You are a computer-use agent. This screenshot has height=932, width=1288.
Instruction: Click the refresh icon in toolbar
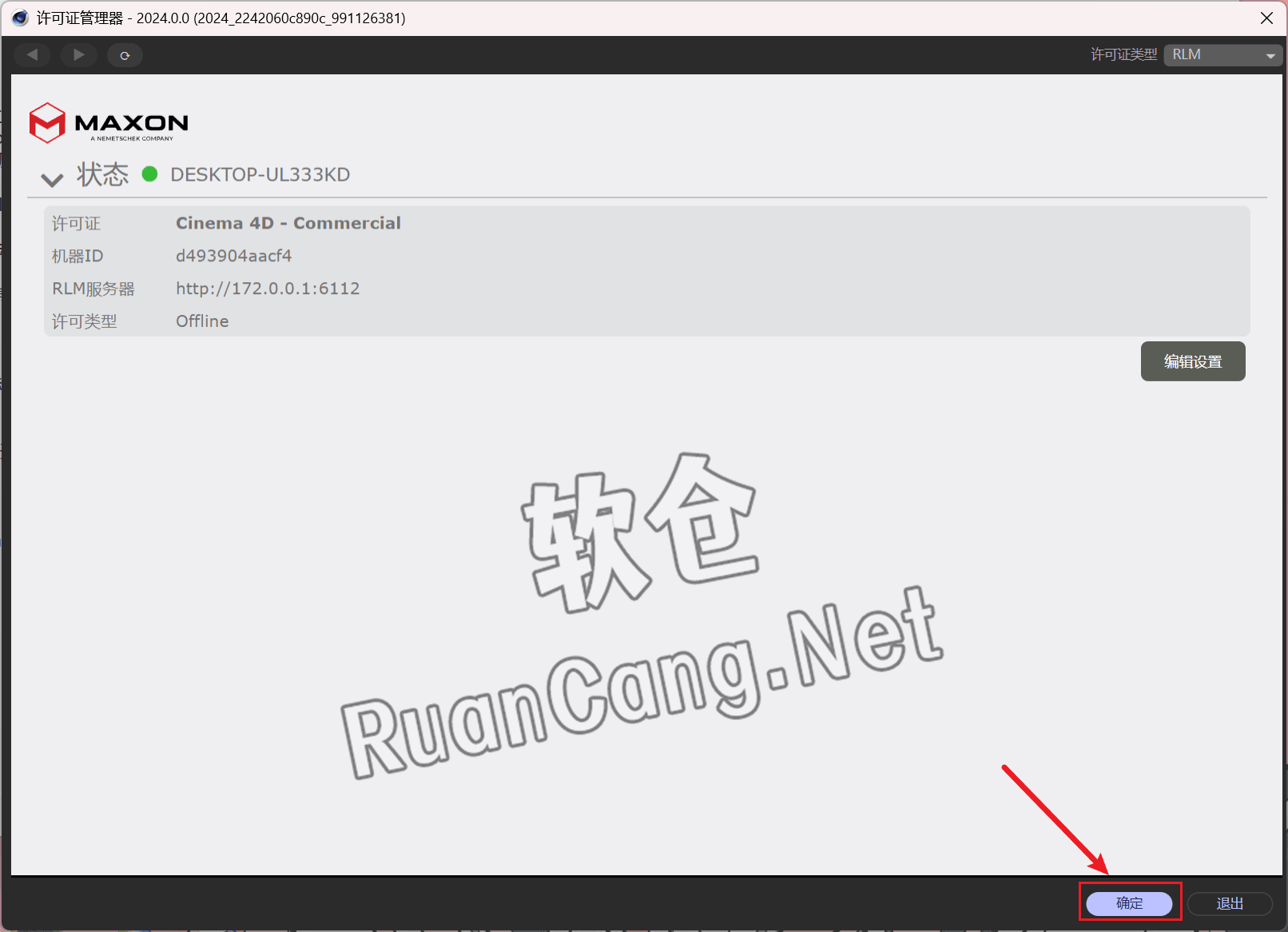[x=125, y=55]
